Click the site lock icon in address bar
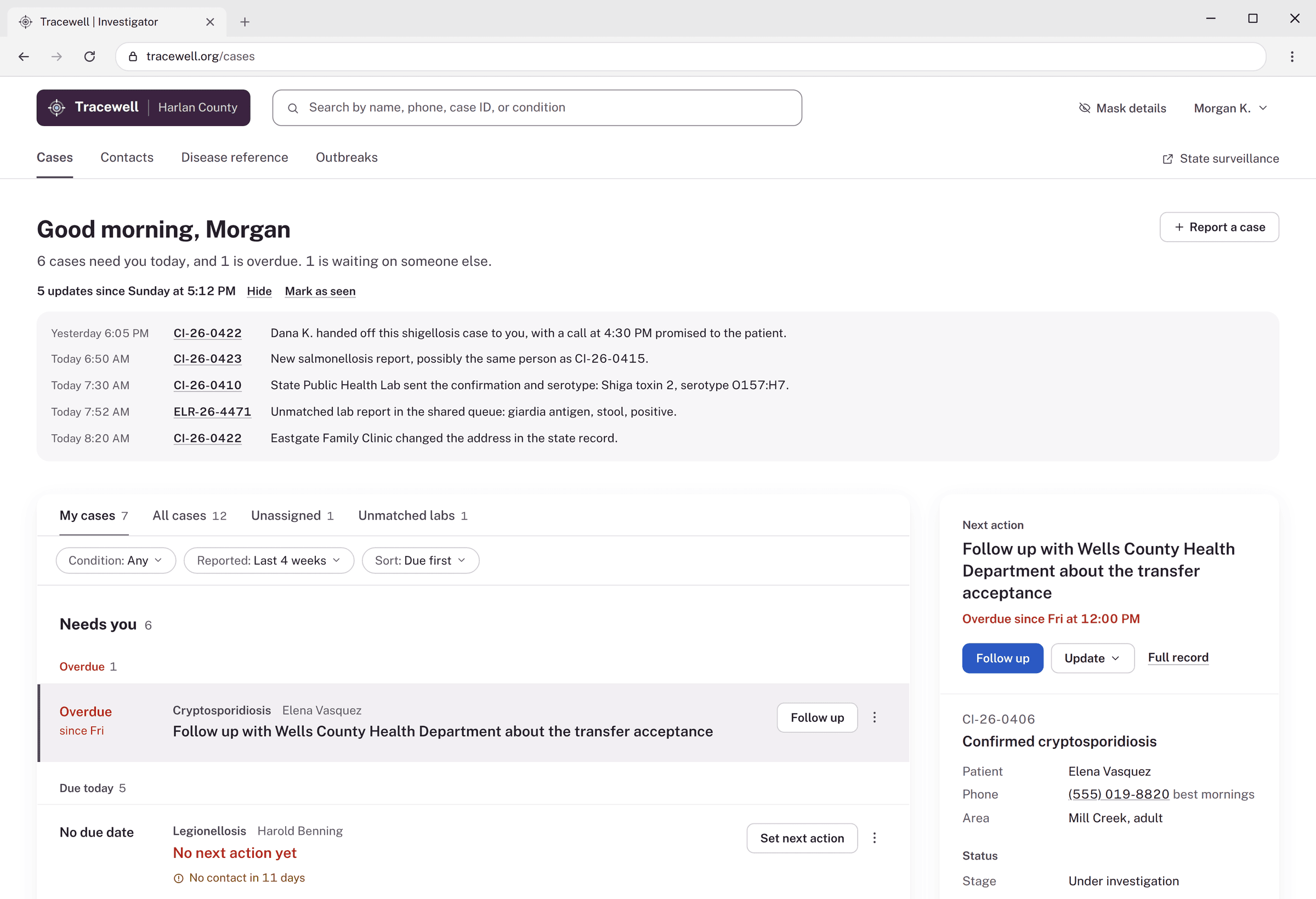 133,56
